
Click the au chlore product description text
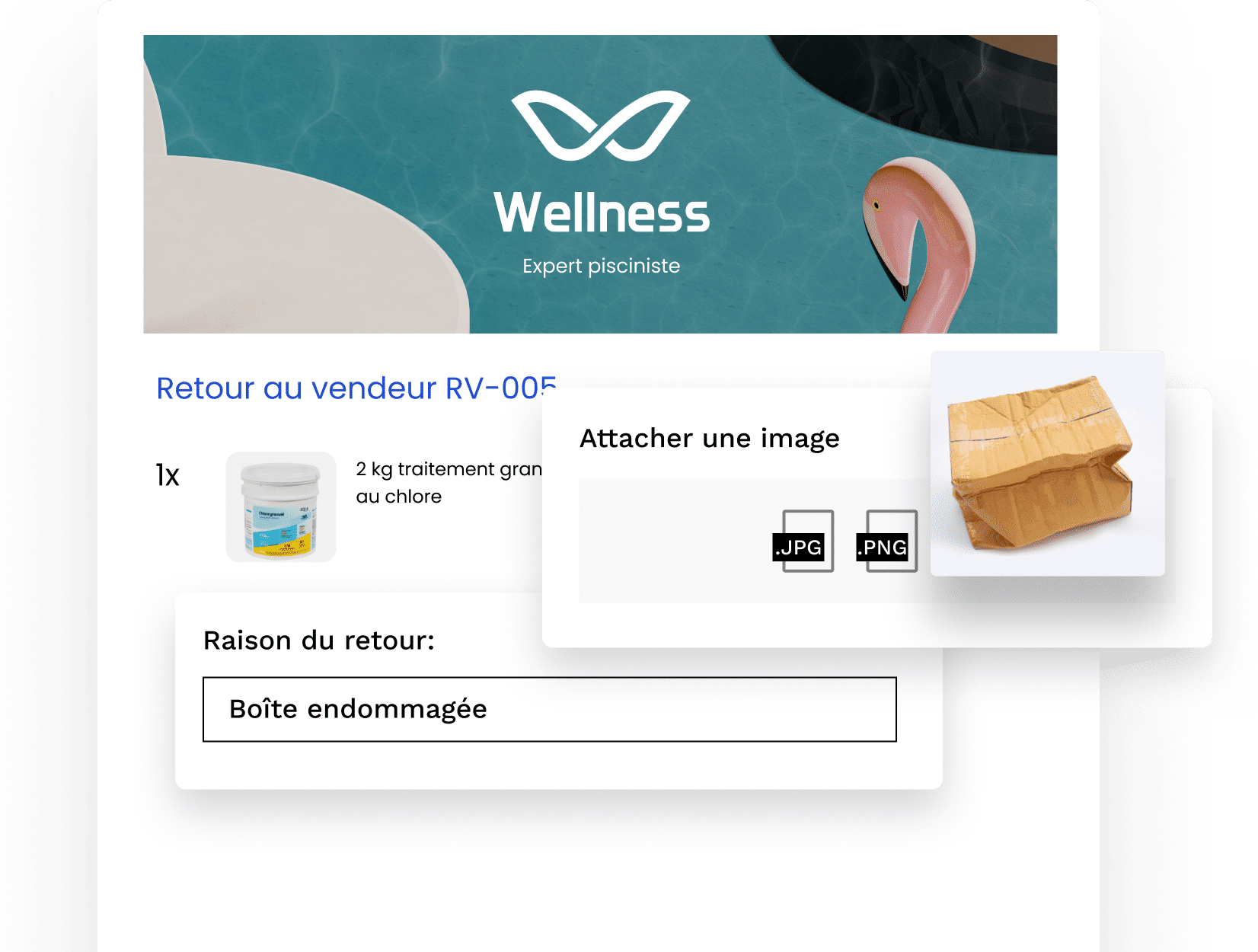coord(399,497)
